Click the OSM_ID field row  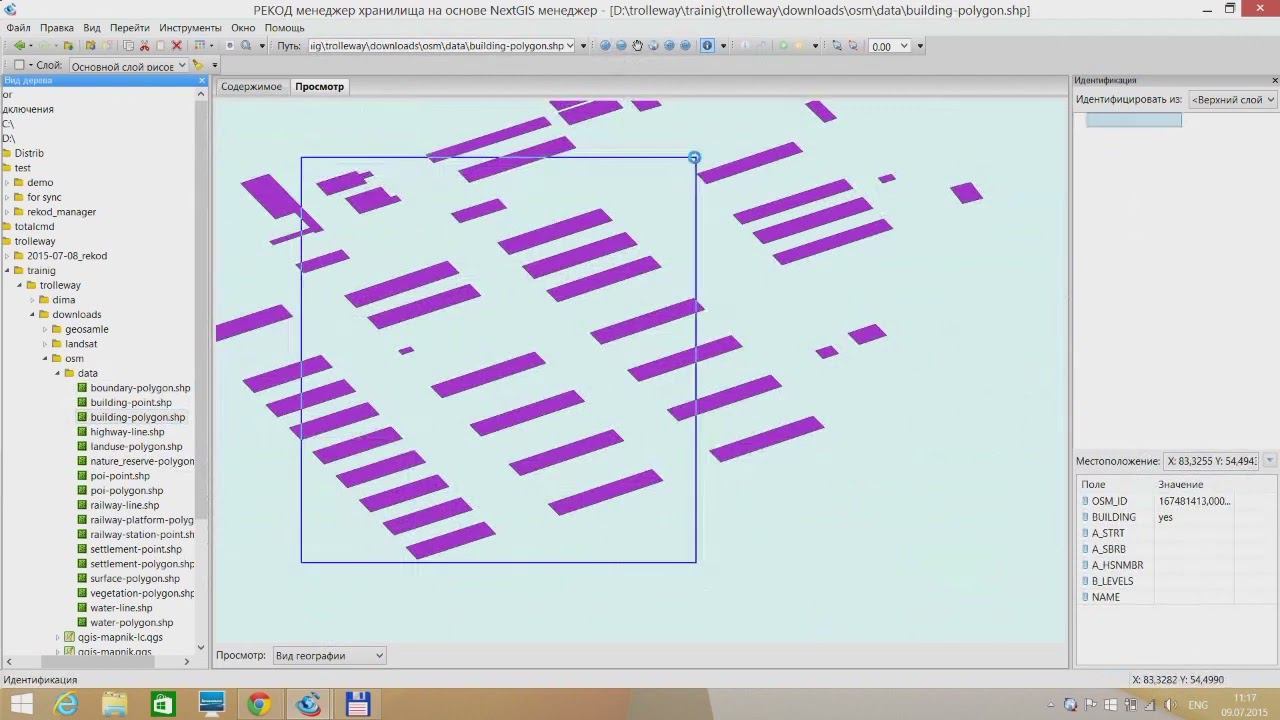tap(1176, 501)
